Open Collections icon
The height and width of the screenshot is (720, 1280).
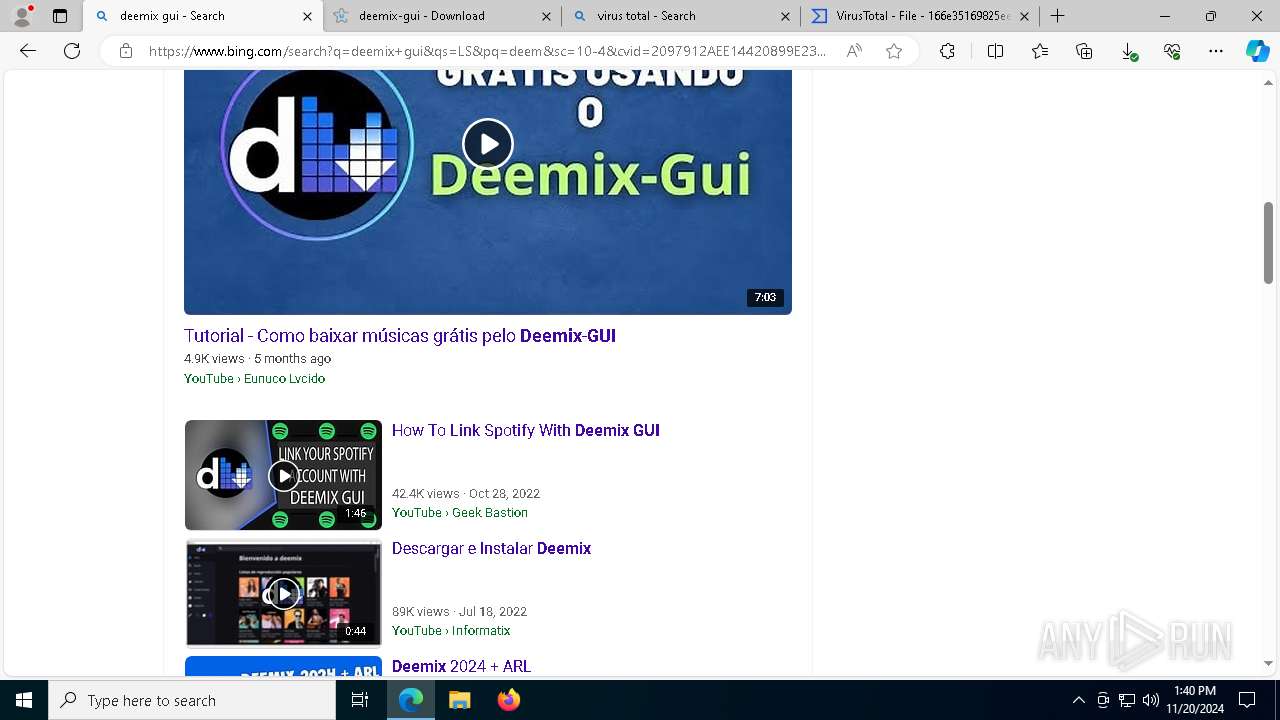point(1084,51)
